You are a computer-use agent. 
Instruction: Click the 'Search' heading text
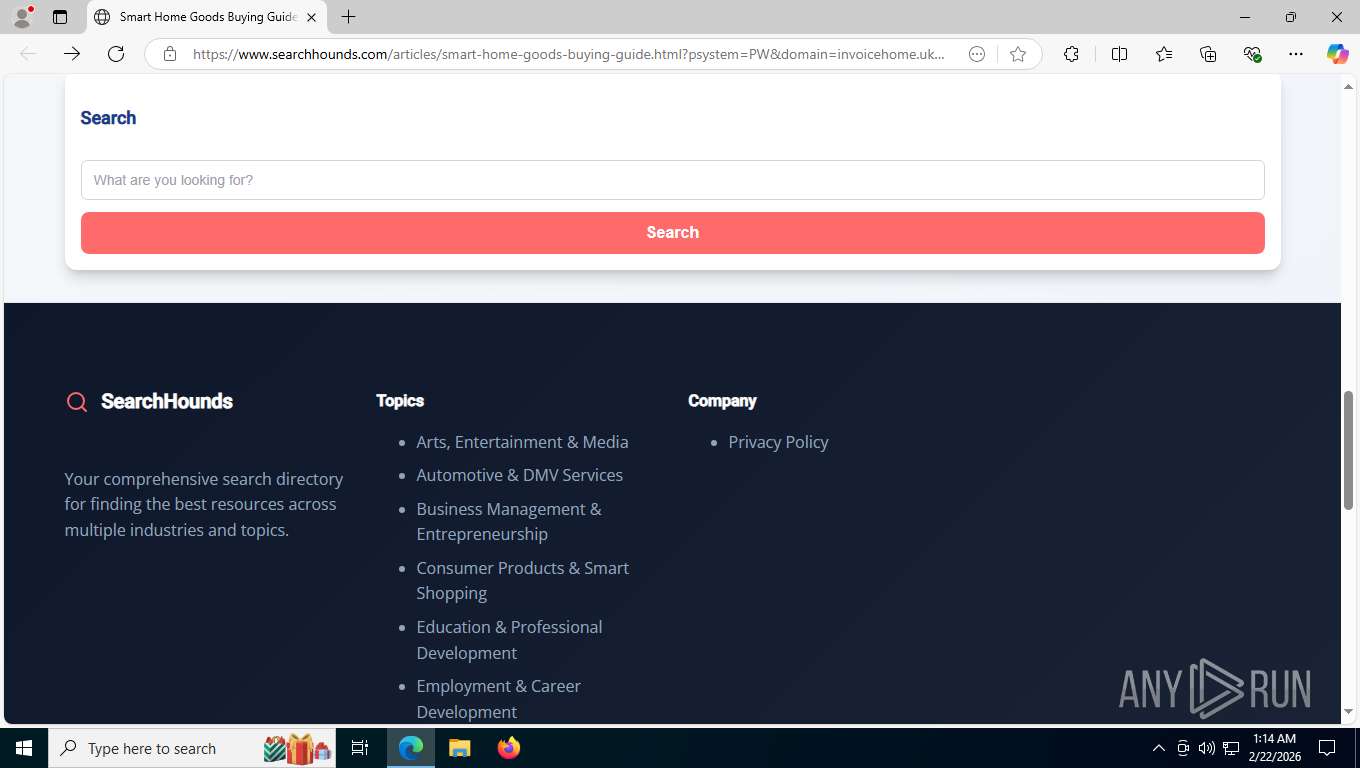pyautogui.click(x=108, y=118)
